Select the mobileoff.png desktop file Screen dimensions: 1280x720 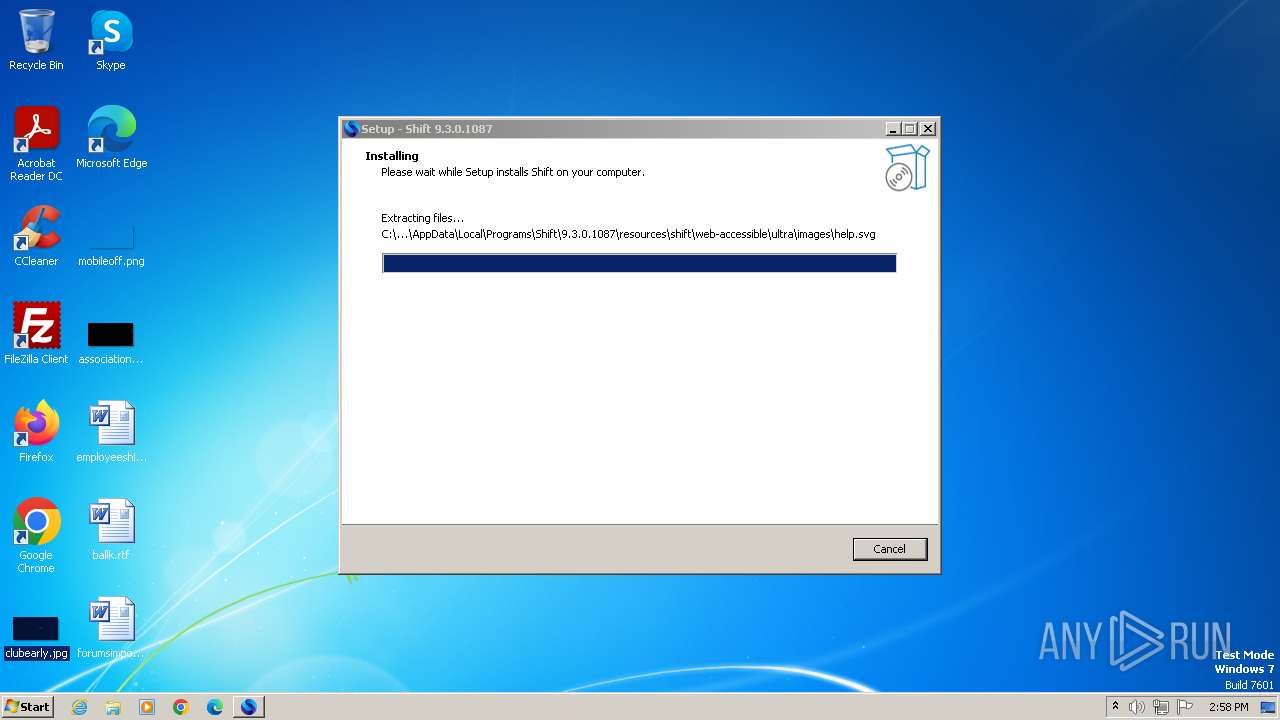pyautogui.click(x=111, y=244)
